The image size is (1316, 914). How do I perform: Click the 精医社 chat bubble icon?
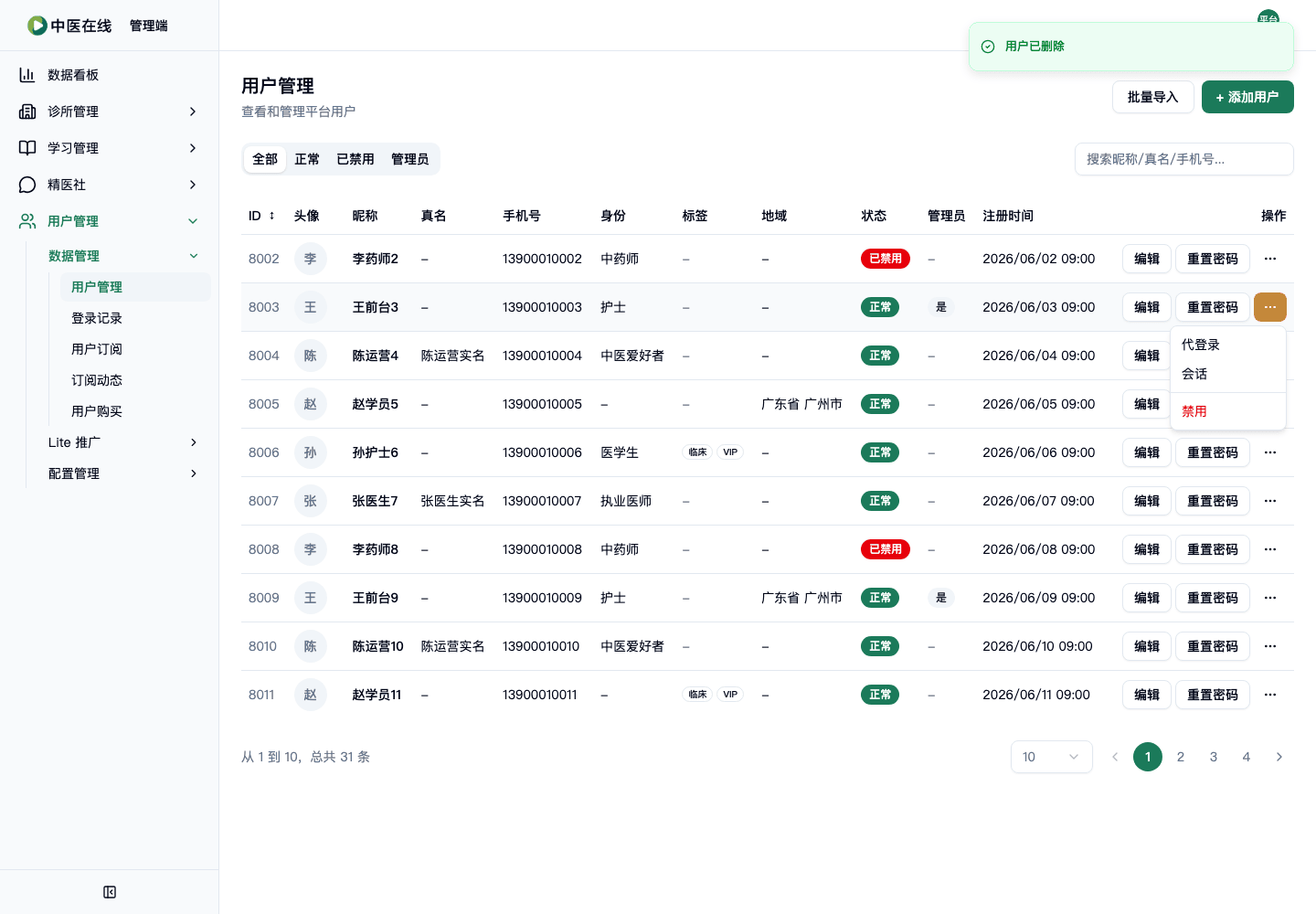click(27, 185)
